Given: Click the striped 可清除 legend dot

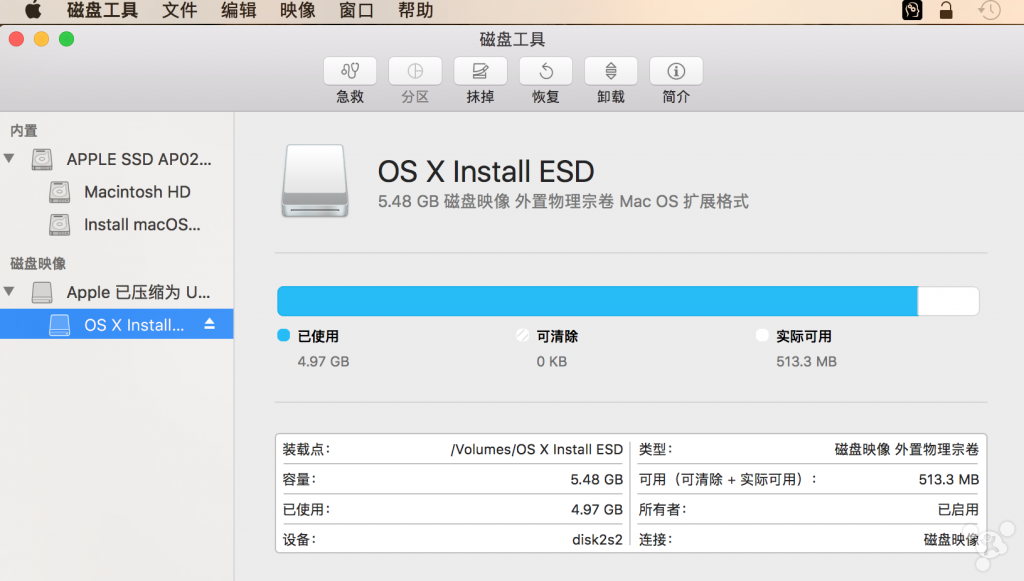Looking at the screenshot, I should pos(522,336).
